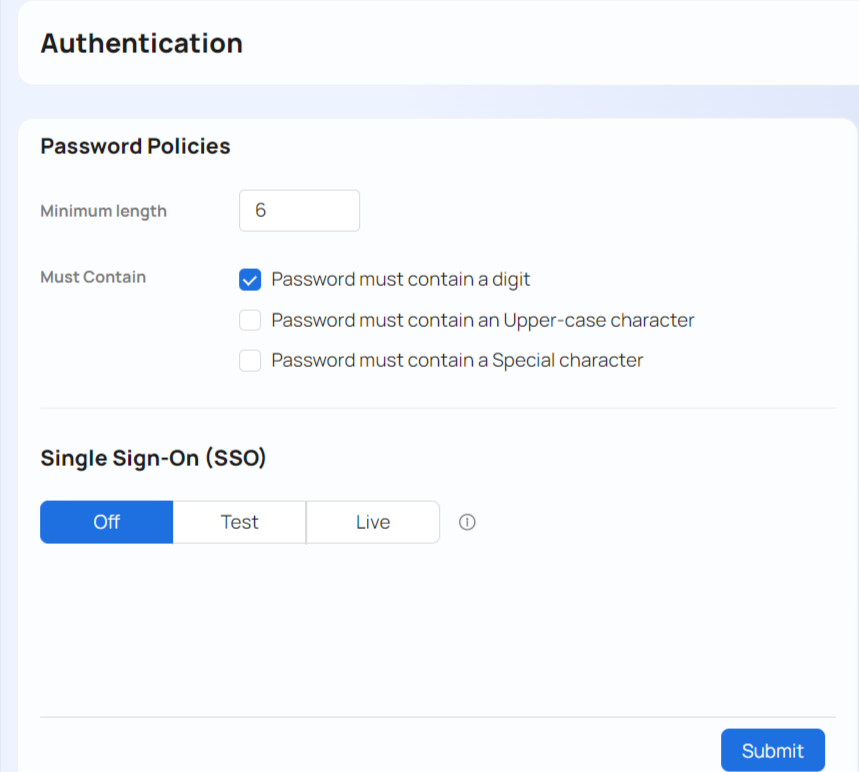Focus the Minimum length input field
The height and width of the screenshot is (772, 859).
click(x=299, y=211)
